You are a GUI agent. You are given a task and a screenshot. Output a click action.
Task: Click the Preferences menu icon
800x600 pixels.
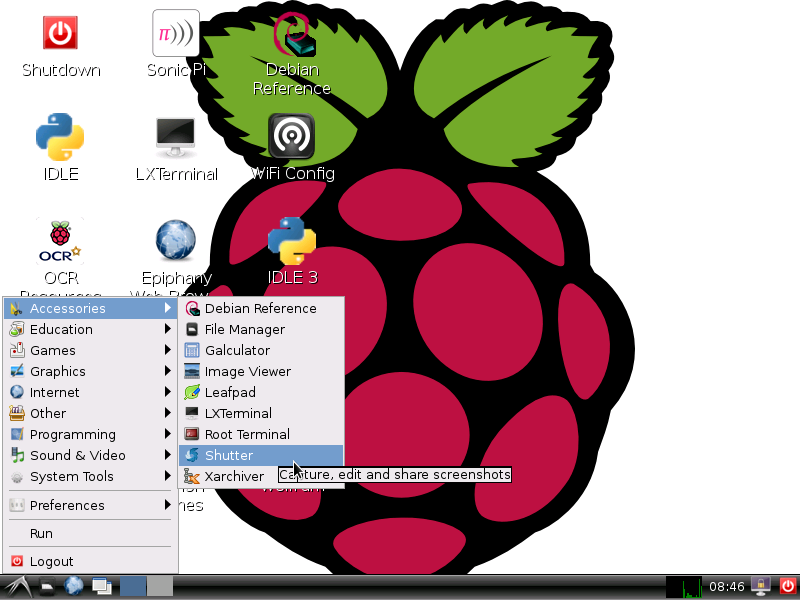(x=17, y=505)
